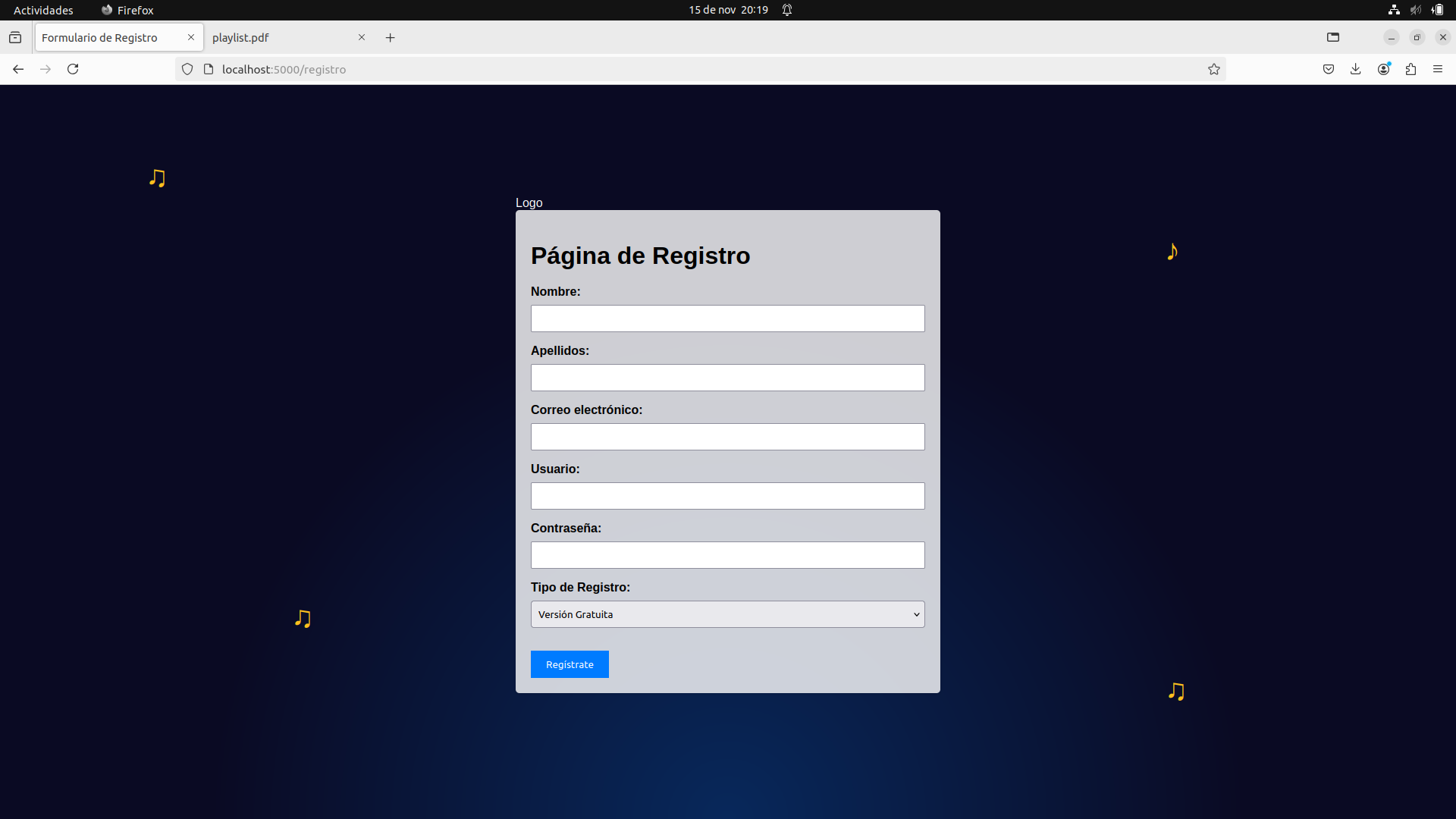Image resolution: width=1456 pixels, height=819 pixels.
Task: Click the muted volume icon in the system tray
Action: point(1416,10)
